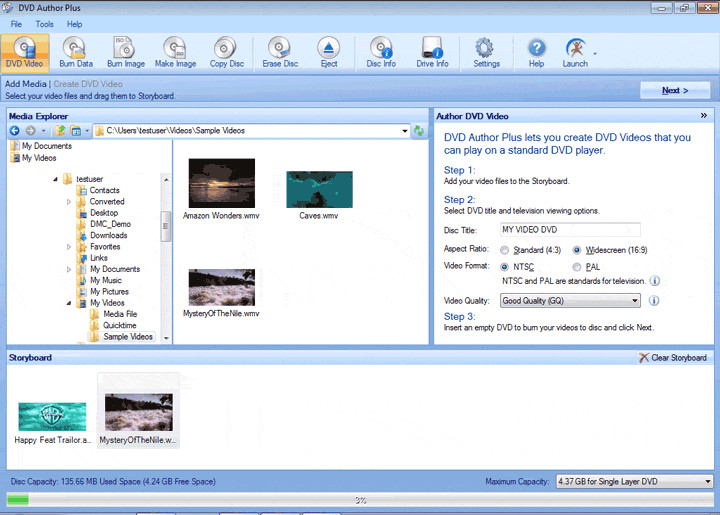
Task: Click the Next button
Action: point(675,90)
